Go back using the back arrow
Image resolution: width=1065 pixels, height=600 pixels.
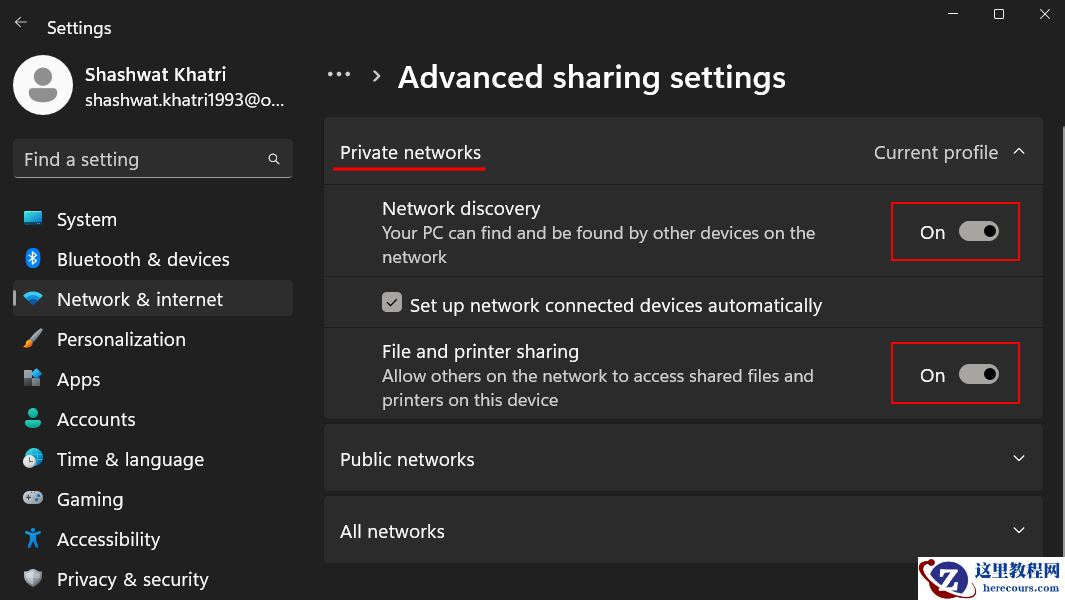point(21,23)
